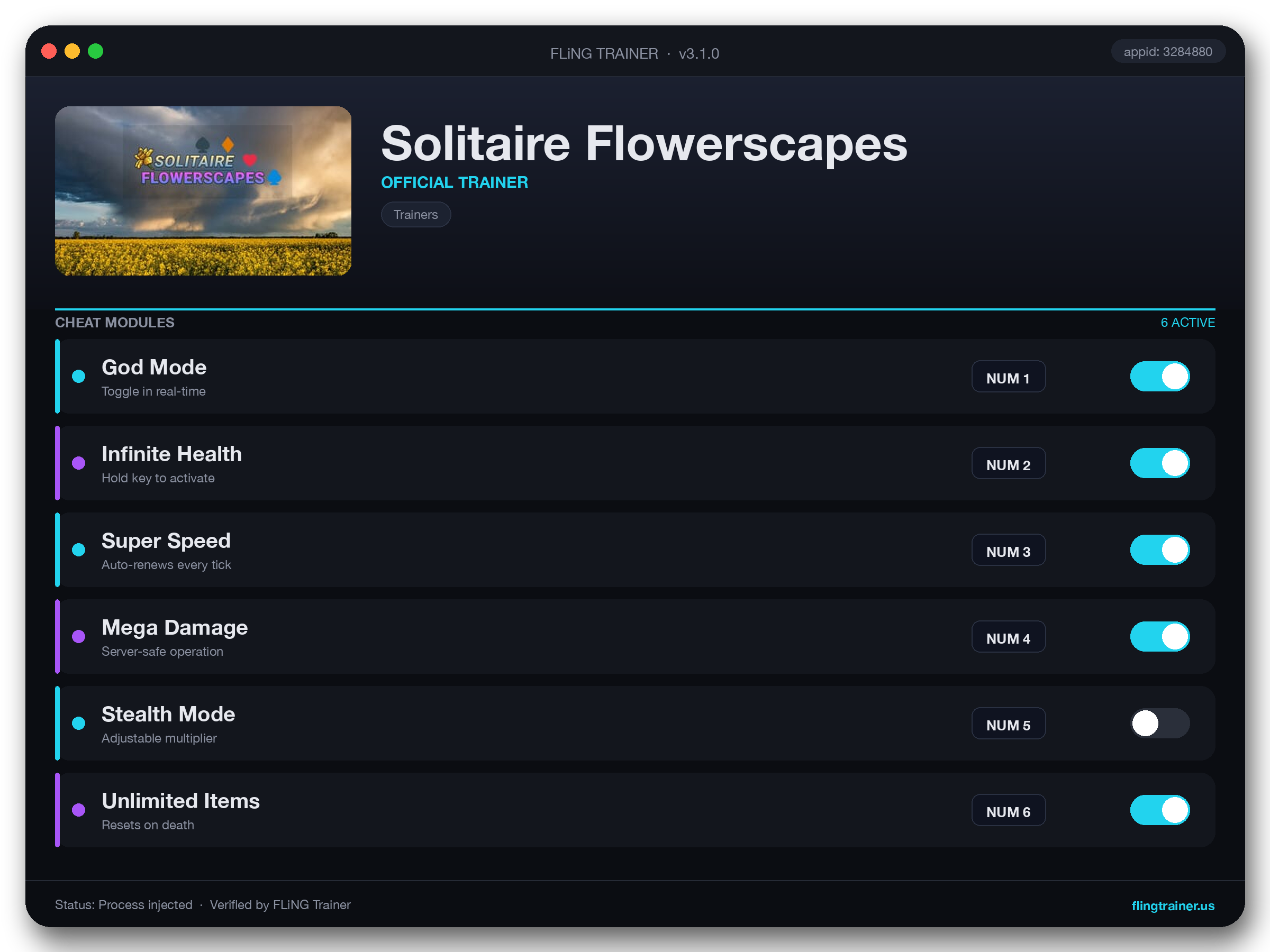Screen dimensions: 1270x952
Task: Toggle the God Mode switch off
Action: (x=1159, y=377)
